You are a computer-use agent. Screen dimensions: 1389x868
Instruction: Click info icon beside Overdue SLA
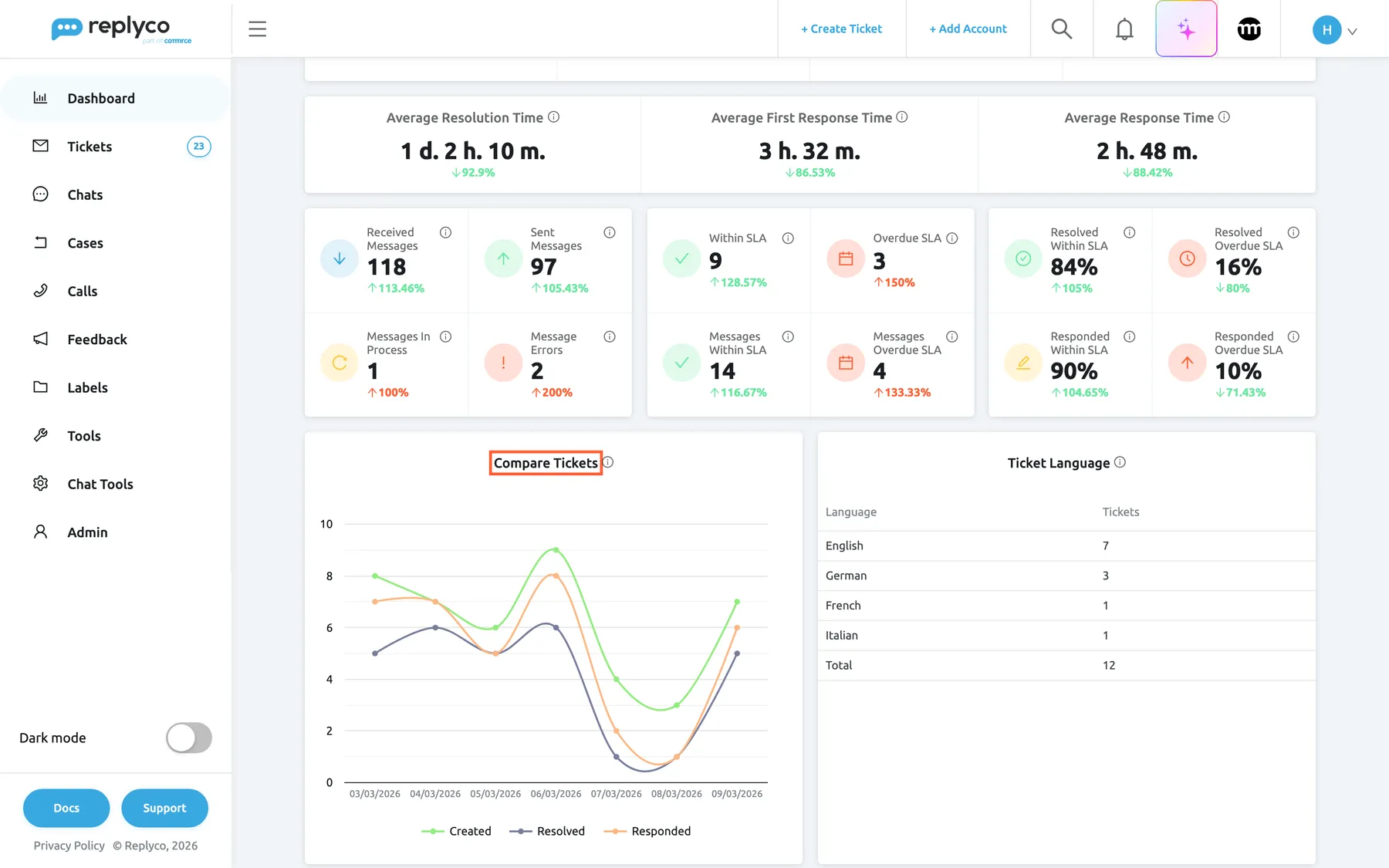952,238
